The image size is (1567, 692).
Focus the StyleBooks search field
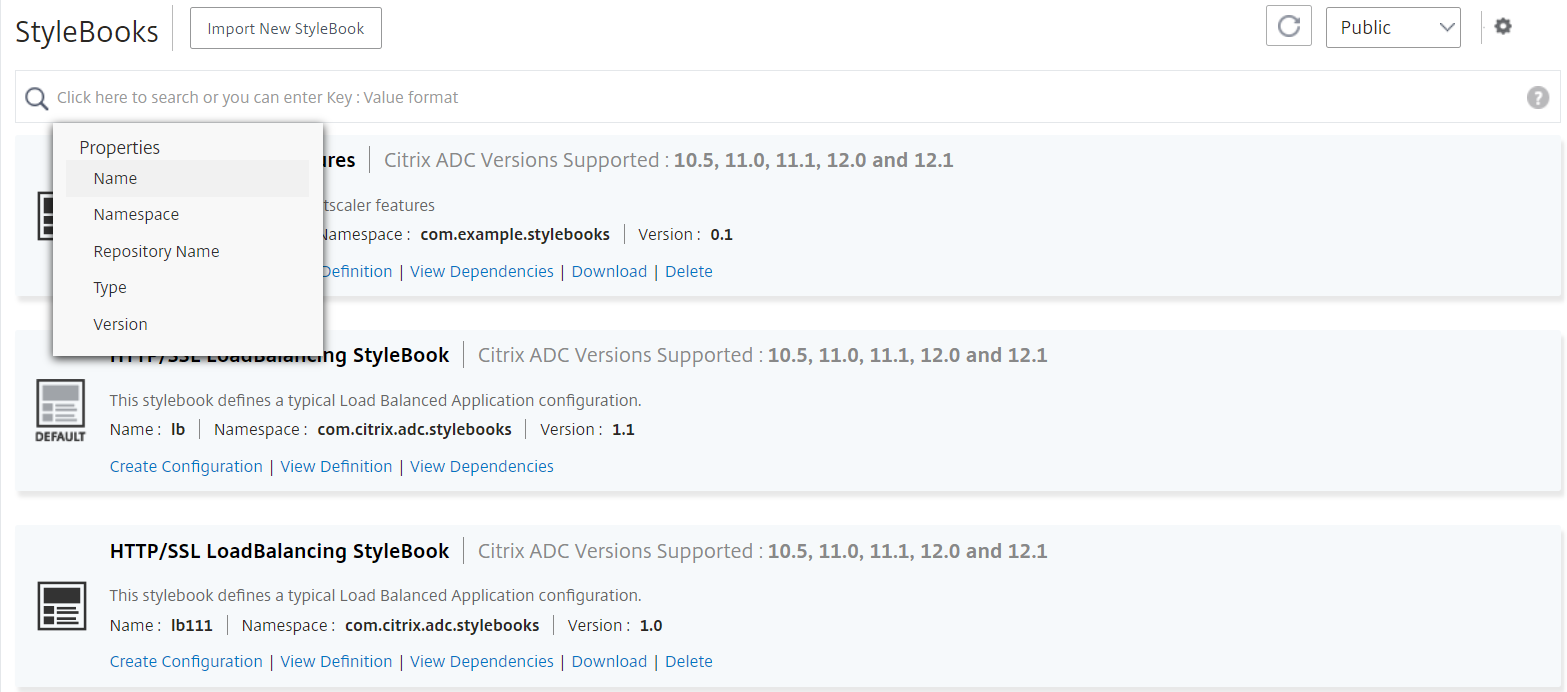coord(788,97)
